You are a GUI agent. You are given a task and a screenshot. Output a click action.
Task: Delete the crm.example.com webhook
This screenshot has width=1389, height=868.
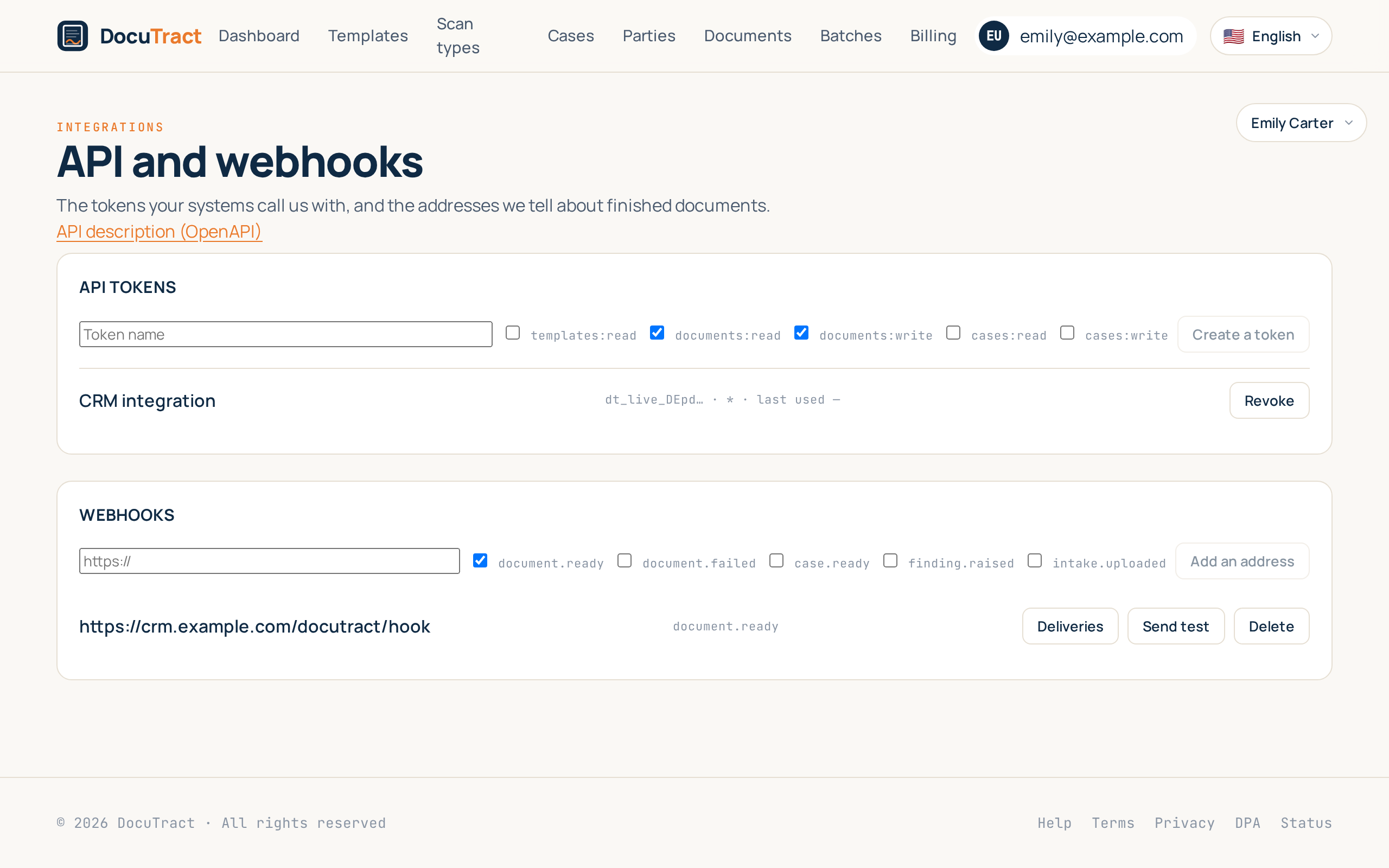click(1271, 626)
